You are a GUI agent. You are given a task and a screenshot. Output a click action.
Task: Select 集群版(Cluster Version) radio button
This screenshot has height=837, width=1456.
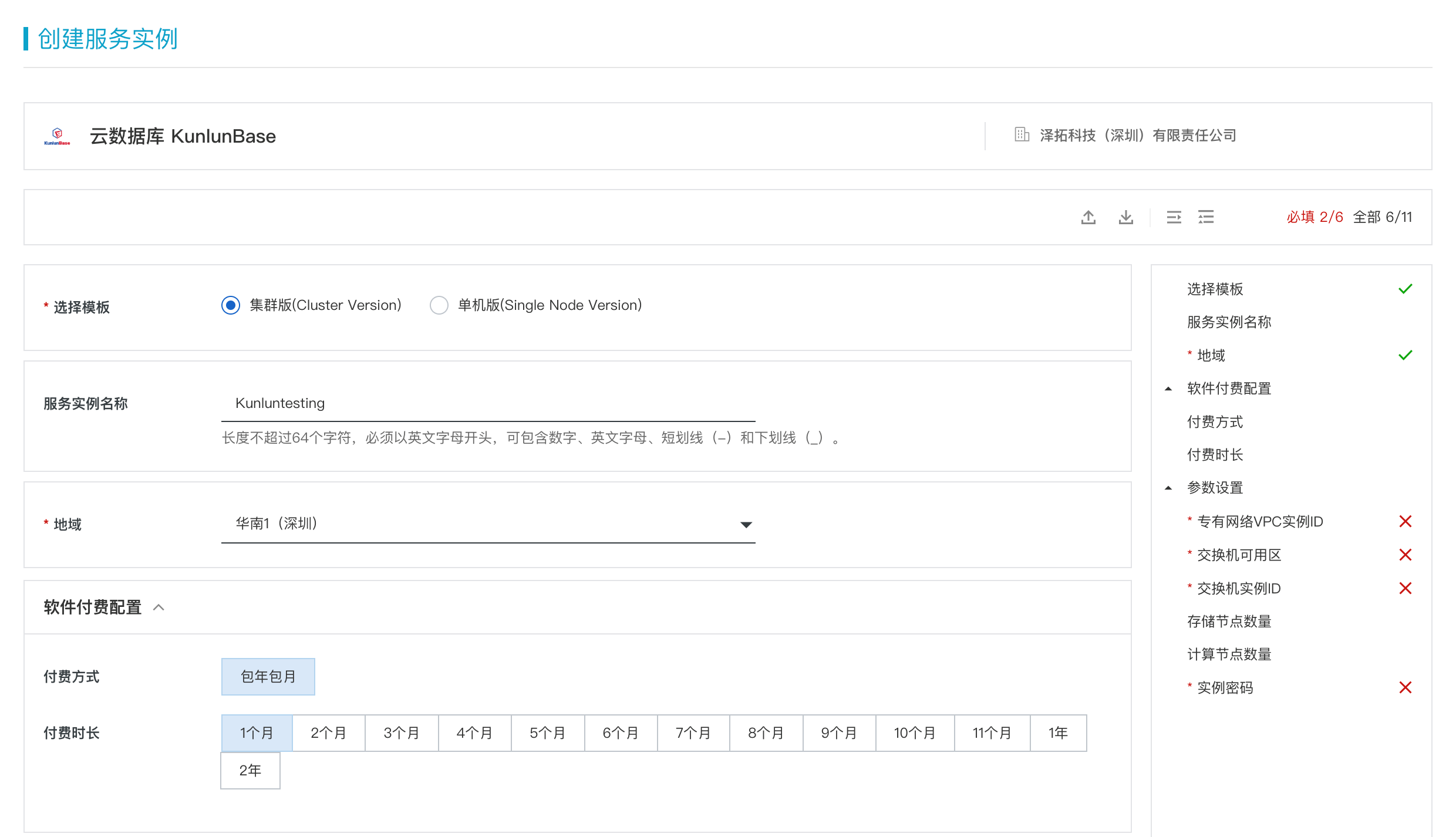click(231, 305)
